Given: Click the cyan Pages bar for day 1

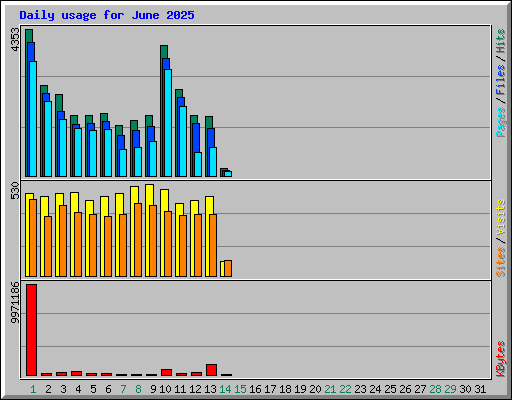Looking at the screenshot, I should point(33,119).
